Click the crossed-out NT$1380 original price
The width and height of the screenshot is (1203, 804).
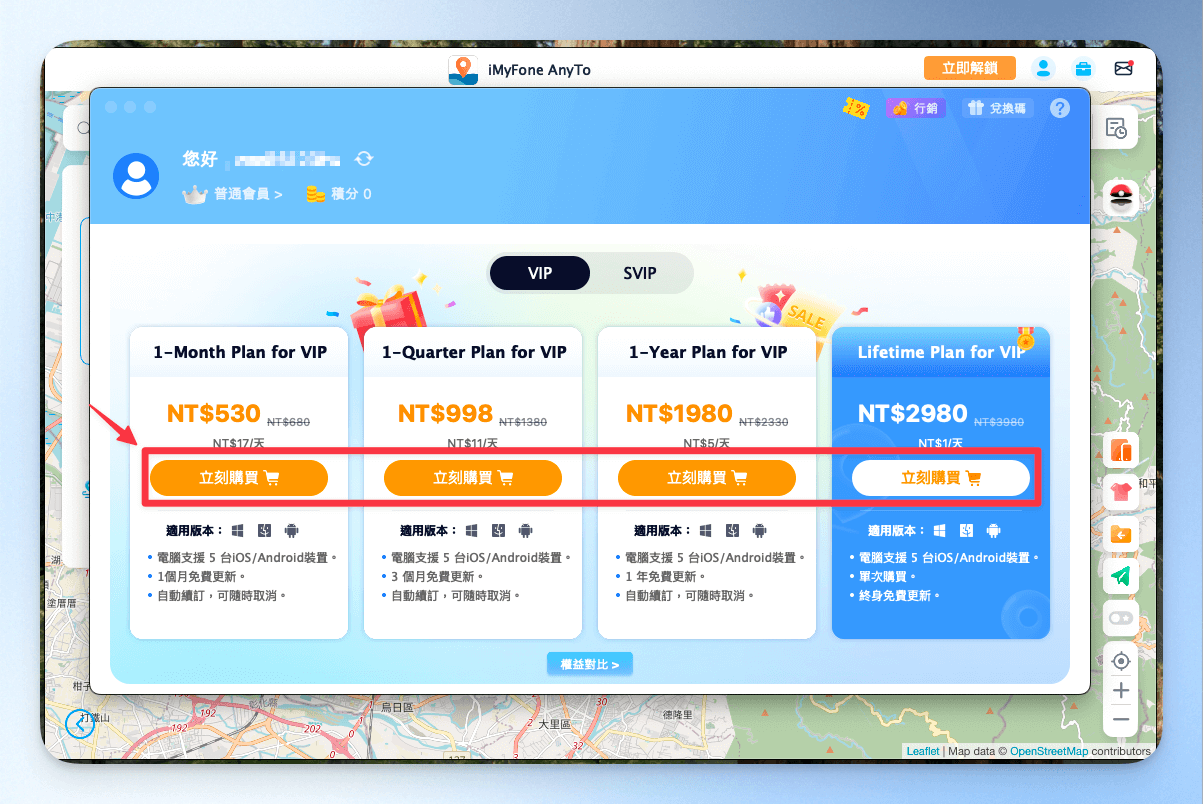pos(524,422)
